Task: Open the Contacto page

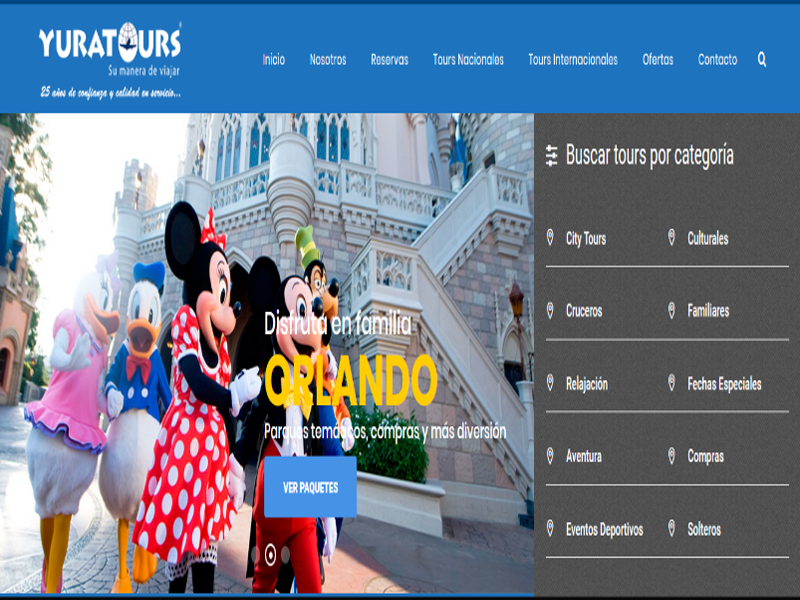Action: pos(717,60)
